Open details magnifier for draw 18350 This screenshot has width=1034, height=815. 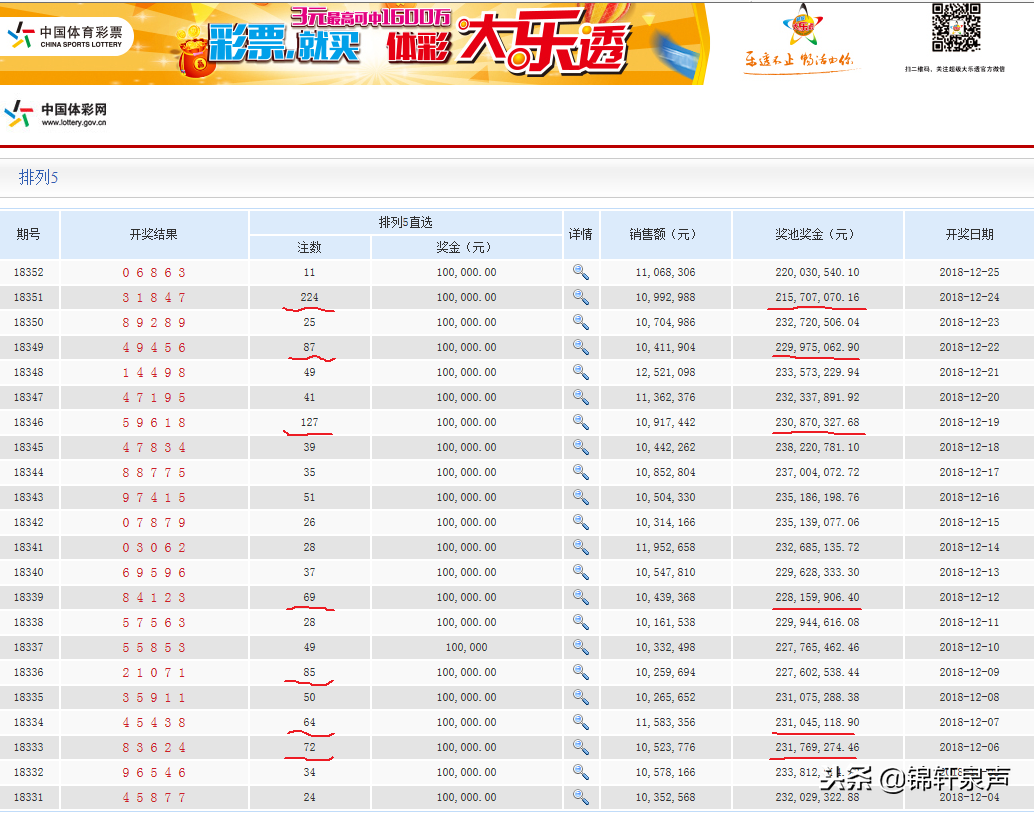(580, 322)
